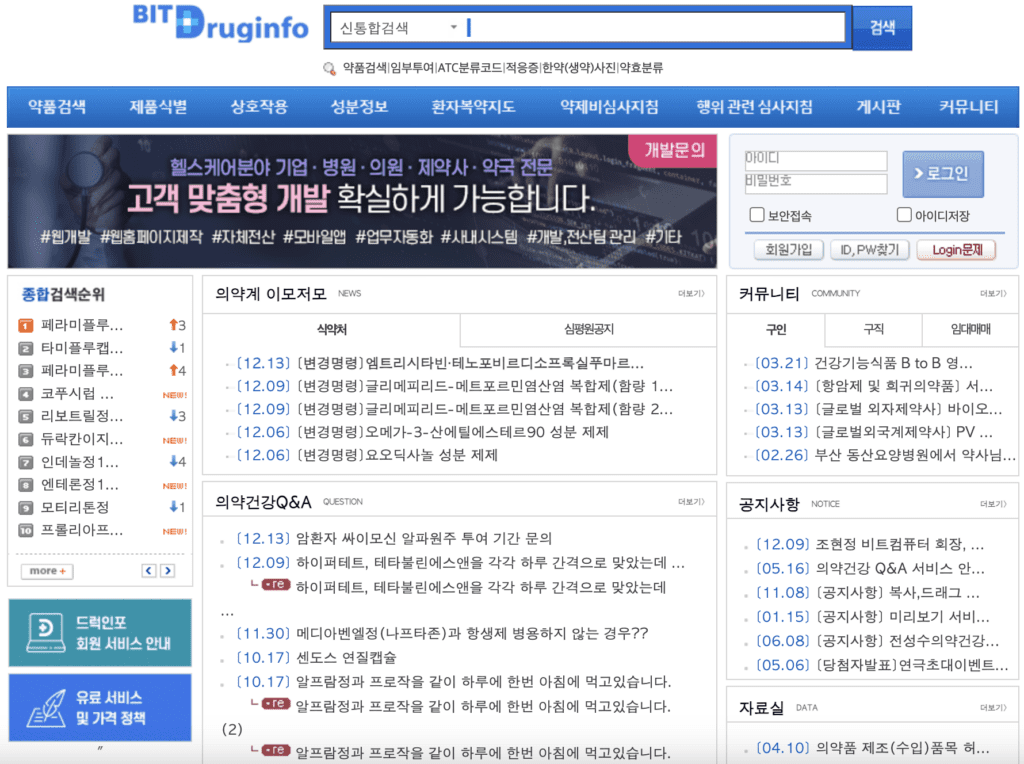
Task: Open the 신통합검색 search type dropdown
Action: pyautogui.click(x=398, y=27)
